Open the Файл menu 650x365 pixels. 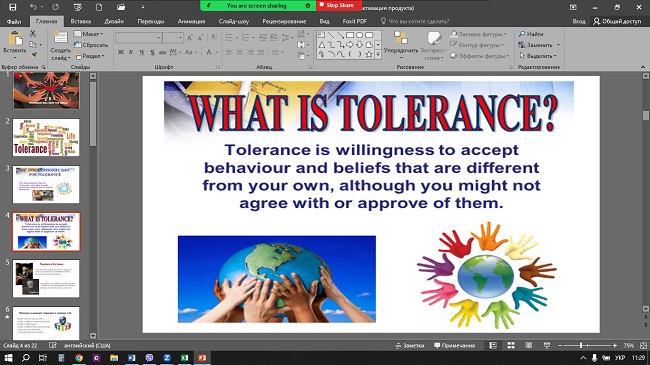pyautogui.click(x=14, y=21)
